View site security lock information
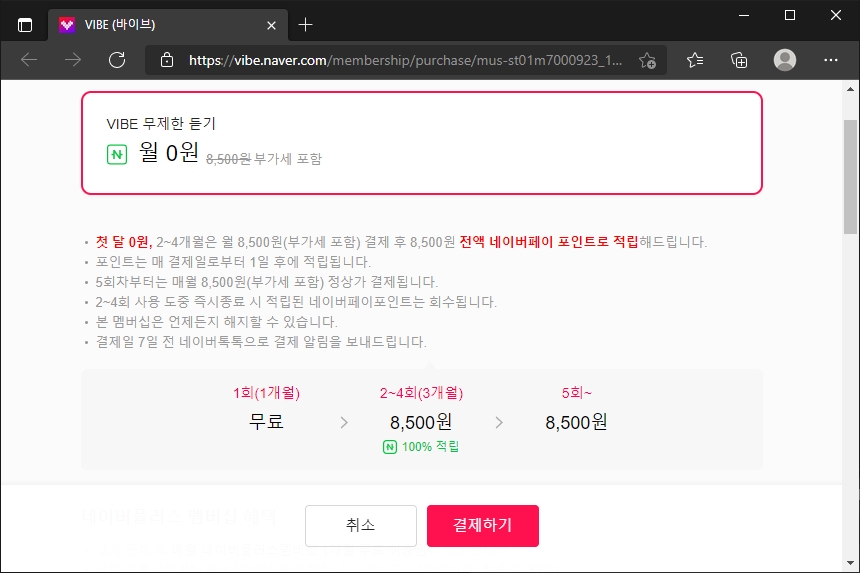The width and height of the screenshot is (860, 573). 167,60
